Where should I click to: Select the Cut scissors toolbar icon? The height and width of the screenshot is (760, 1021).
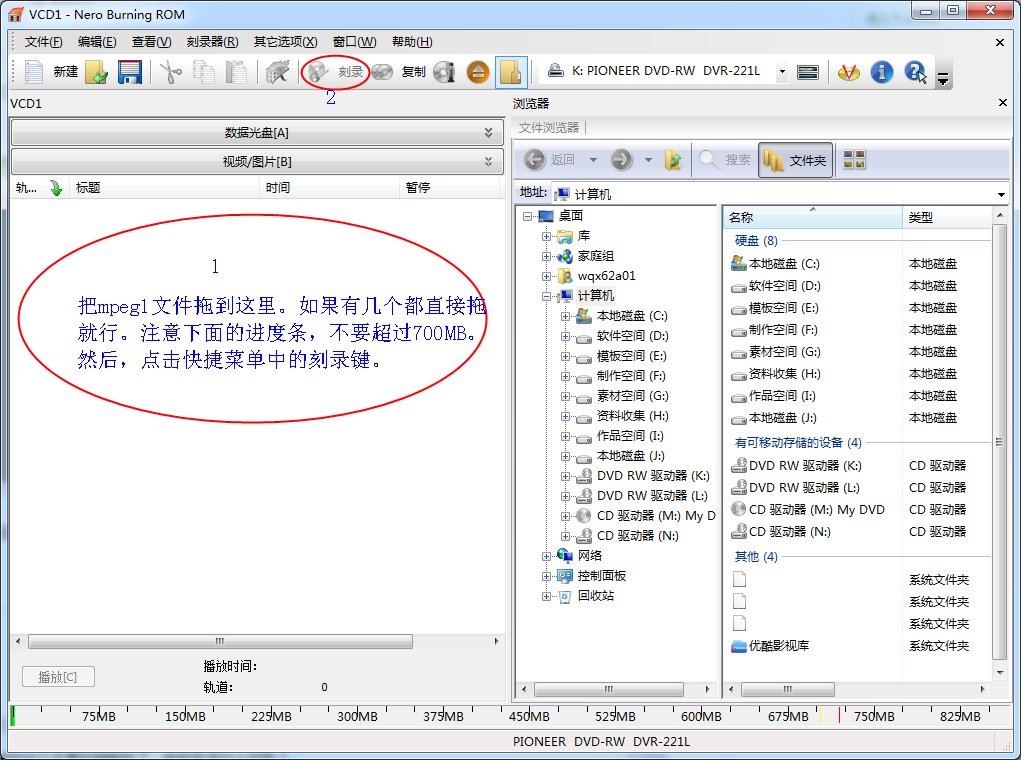click(170, 72)
